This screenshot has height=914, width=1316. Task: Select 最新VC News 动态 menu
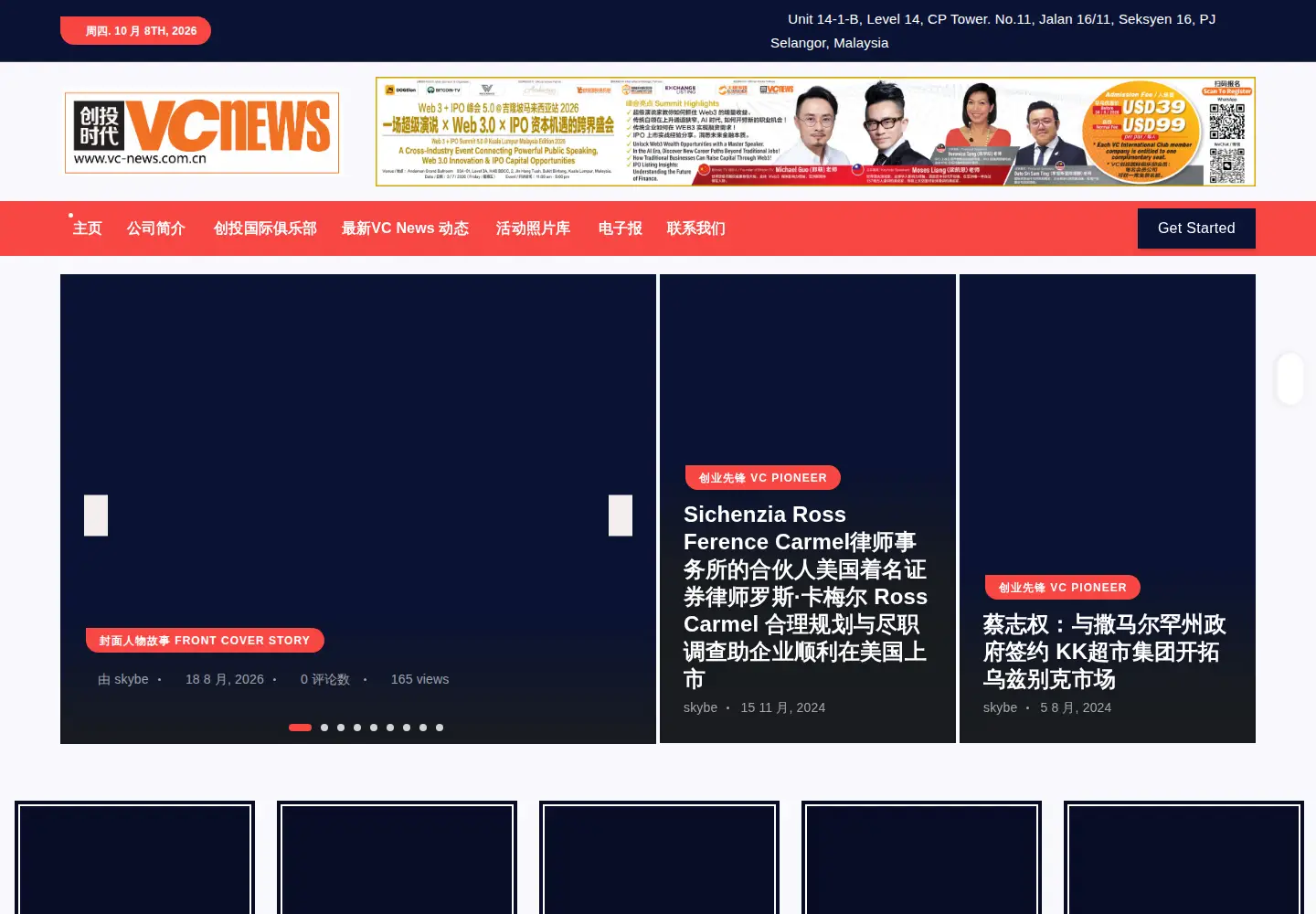(405, 228)
